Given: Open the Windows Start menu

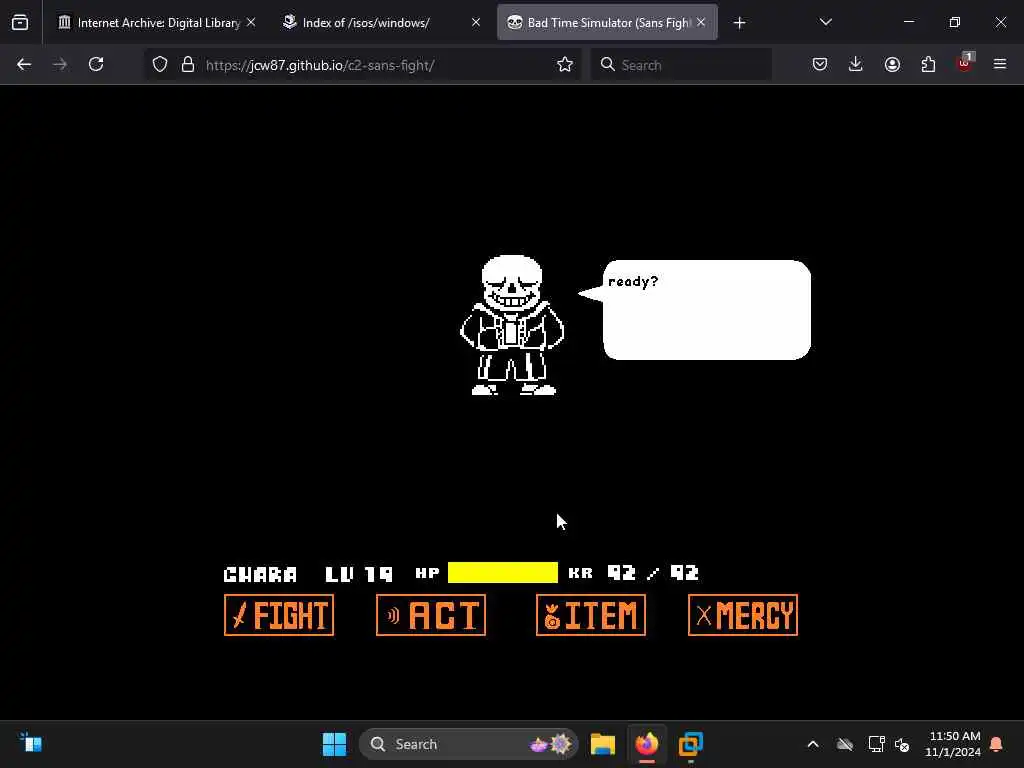Looking at the screenshot, I should 334,744.
